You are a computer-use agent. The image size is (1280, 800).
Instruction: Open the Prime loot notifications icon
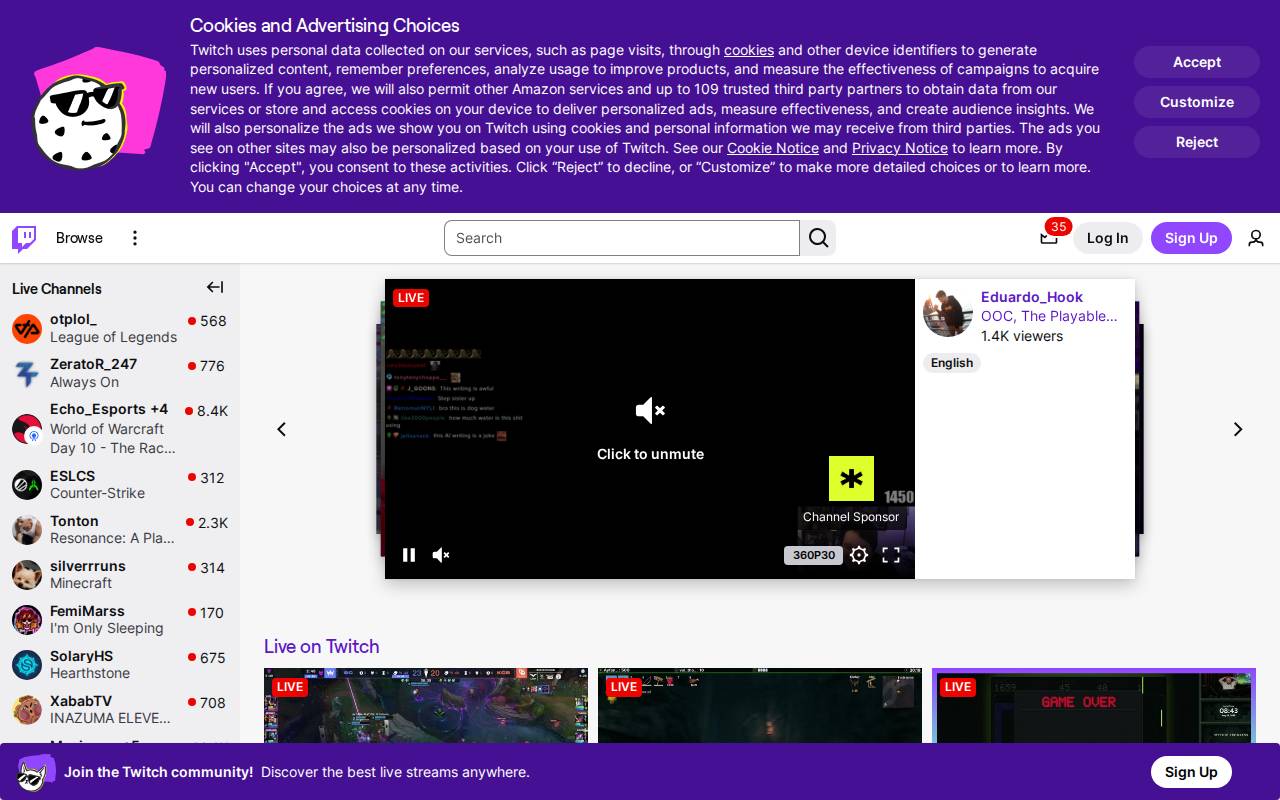click(x=1048, y=238)
